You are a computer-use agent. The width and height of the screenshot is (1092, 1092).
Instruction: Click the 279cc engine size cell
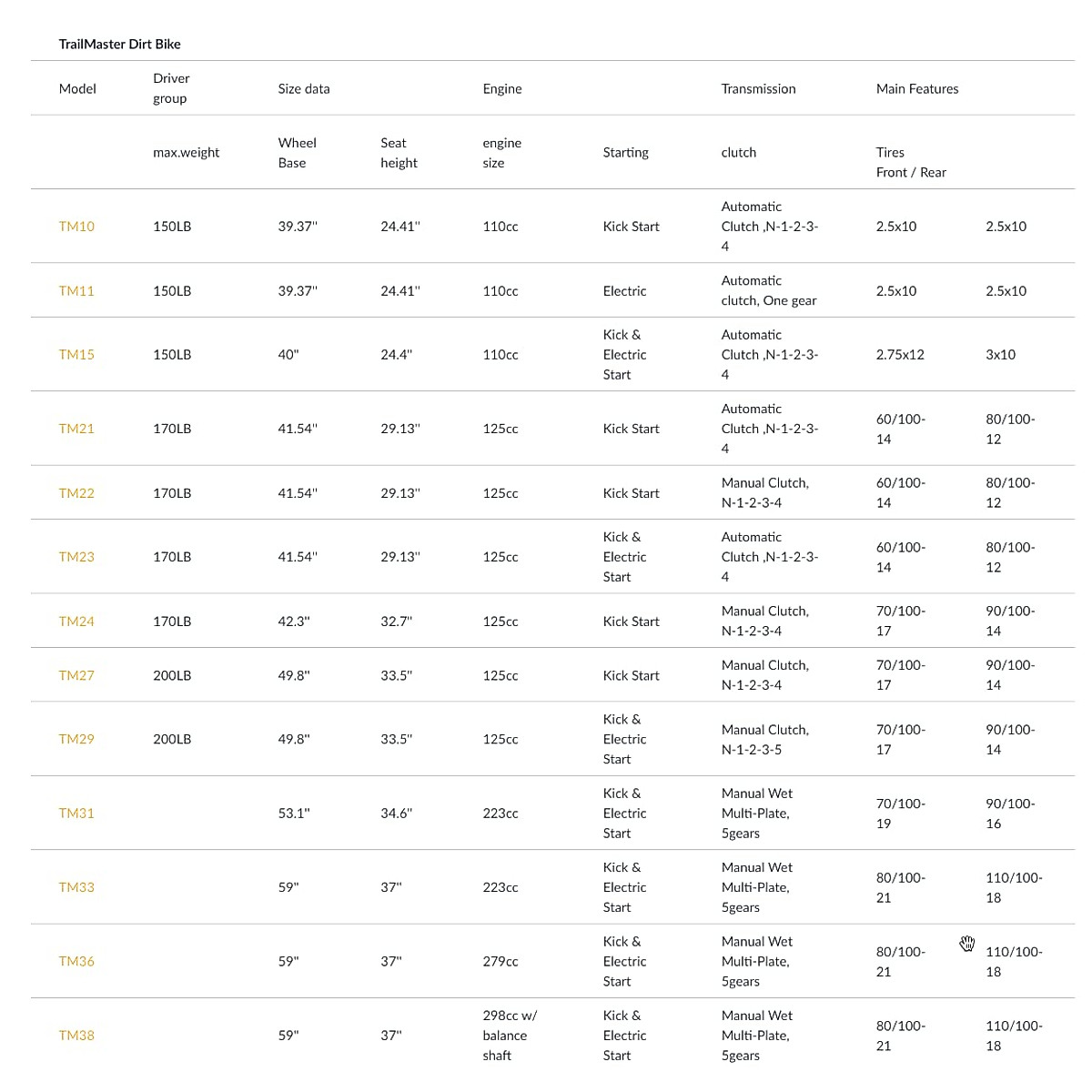[x=500, y=961]
